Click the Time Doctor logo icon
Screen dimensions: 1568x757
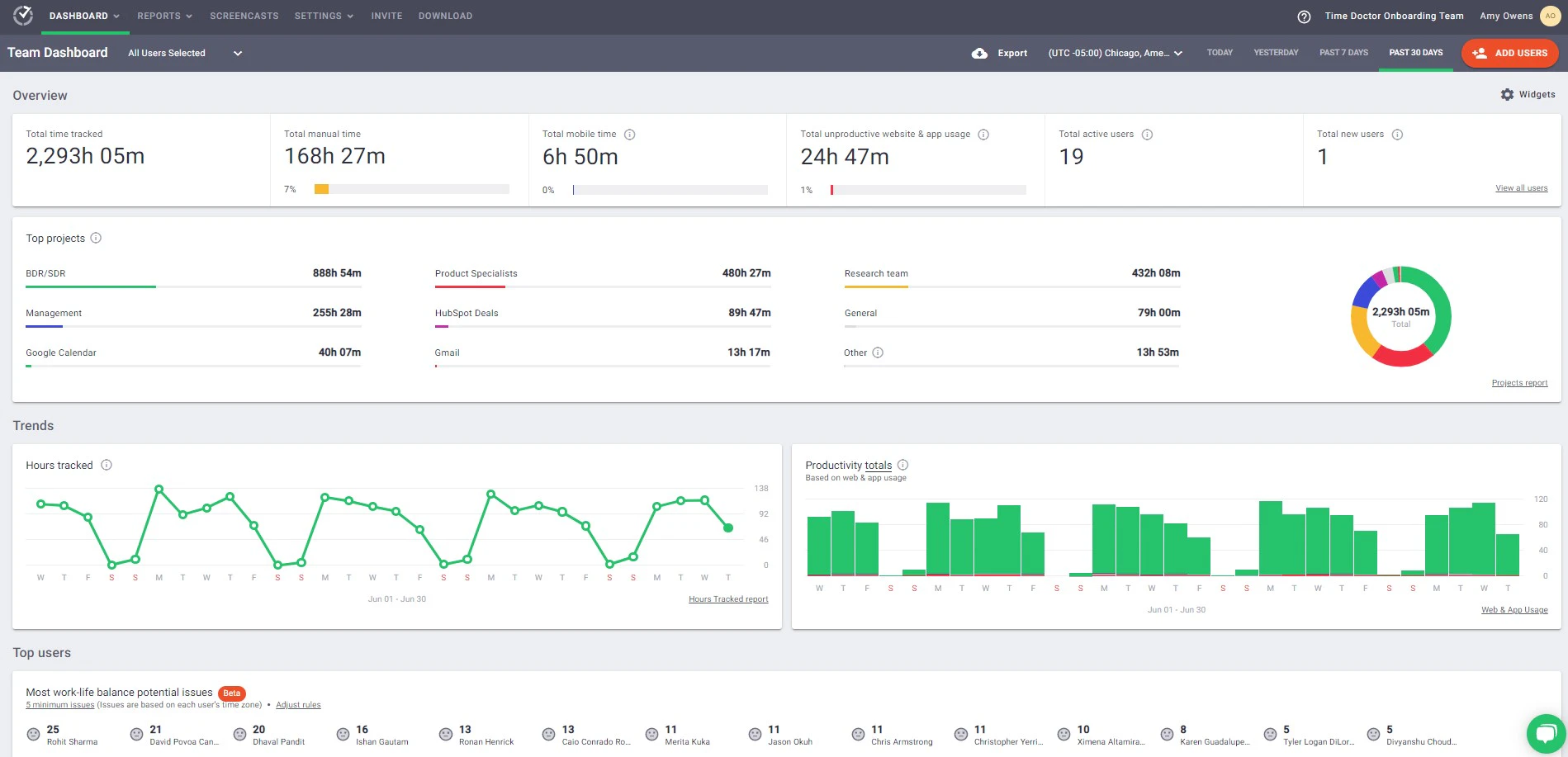(x=23, y=16)
